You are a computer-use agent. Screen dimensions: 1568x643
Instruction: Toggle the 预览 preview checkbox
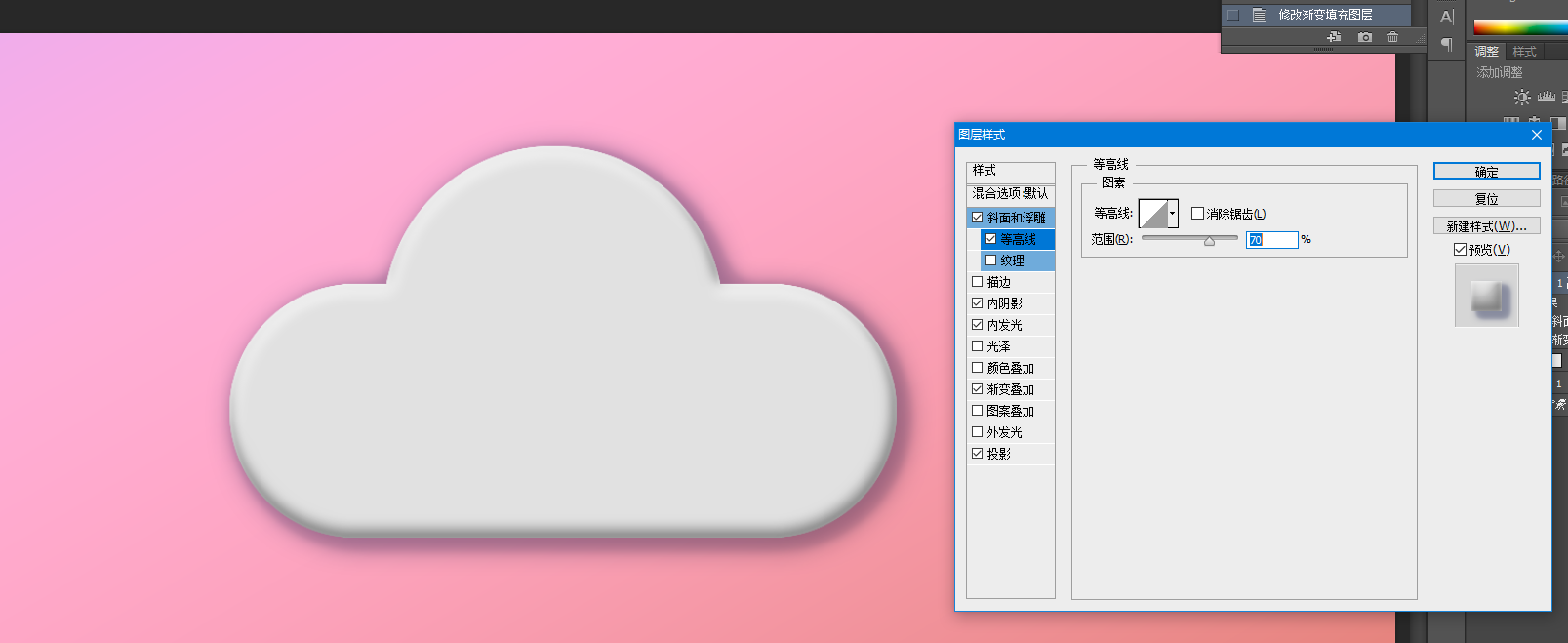coord(1461,250)
